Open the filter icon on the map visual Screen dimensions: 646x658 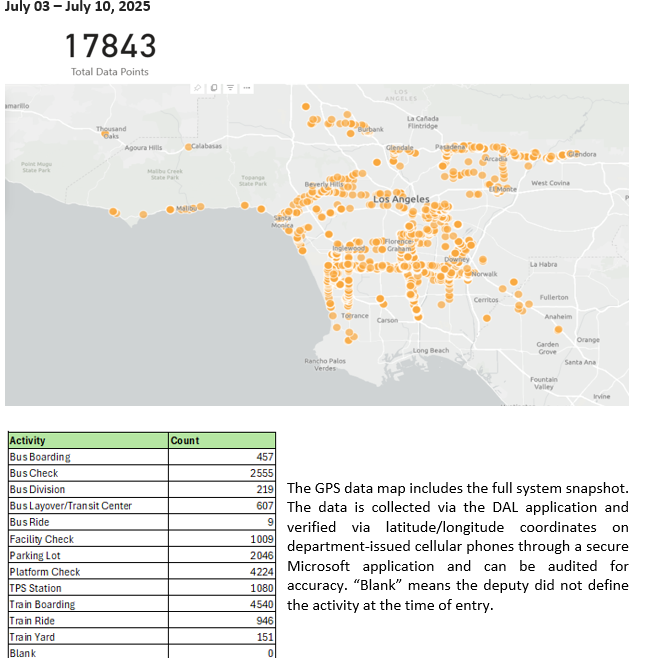tap(231, 88)
